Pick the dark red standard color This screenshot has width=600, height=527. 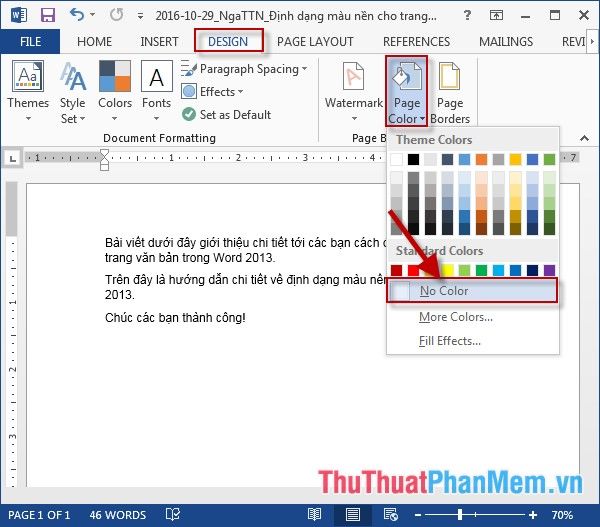coord(396,270)
